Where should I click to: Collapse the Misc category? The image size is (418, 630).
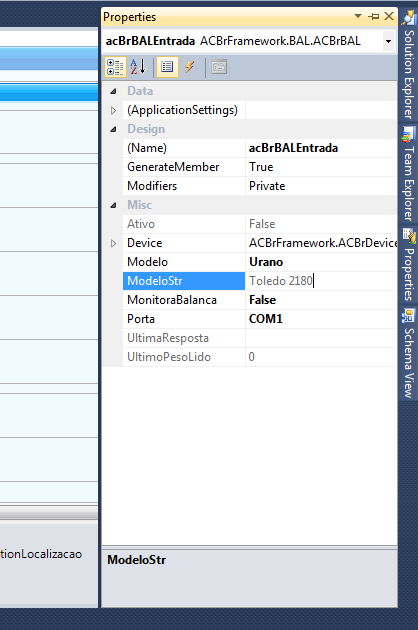(113, 205)
